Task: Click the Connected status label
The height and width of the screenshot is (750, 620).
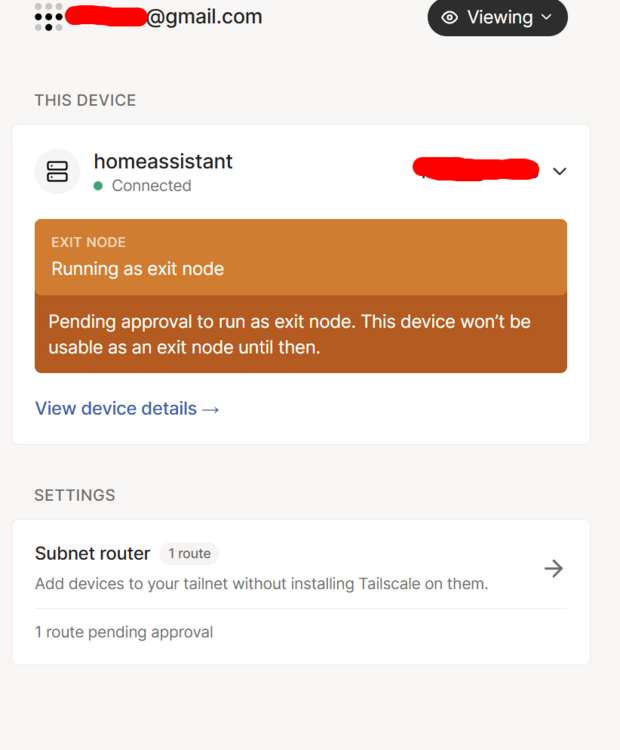Action: pos(151,186)
